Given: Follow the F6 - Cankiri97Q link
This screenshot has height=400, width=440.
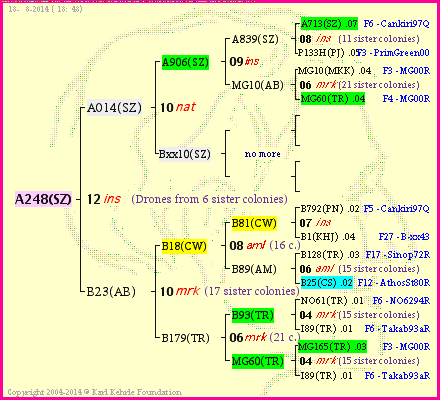Looking at the screenshot, I should point(396,24).
